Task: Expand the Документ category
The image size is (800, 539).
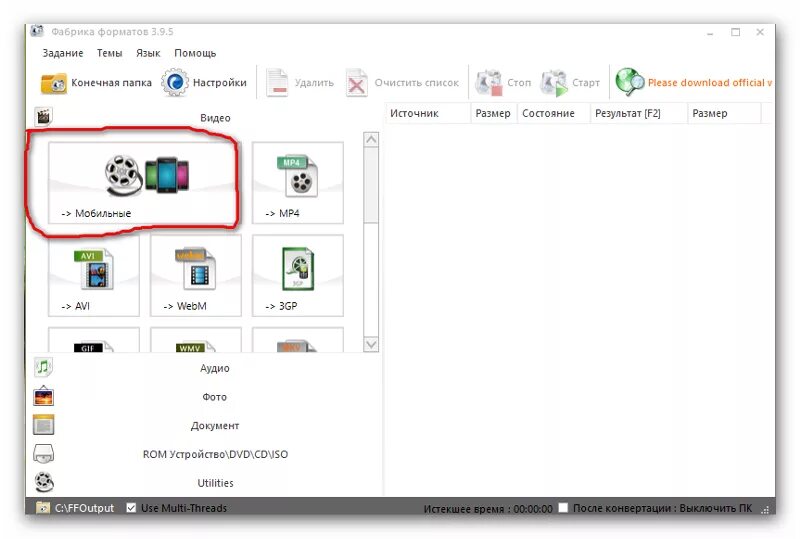Action: pos(204,425)
